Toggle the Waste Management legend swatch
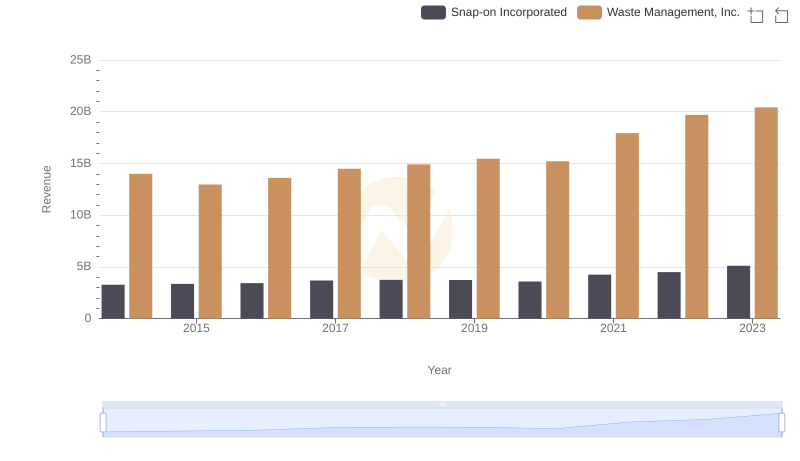This screenshot has height=461, width=800. (x=589, y=12)
